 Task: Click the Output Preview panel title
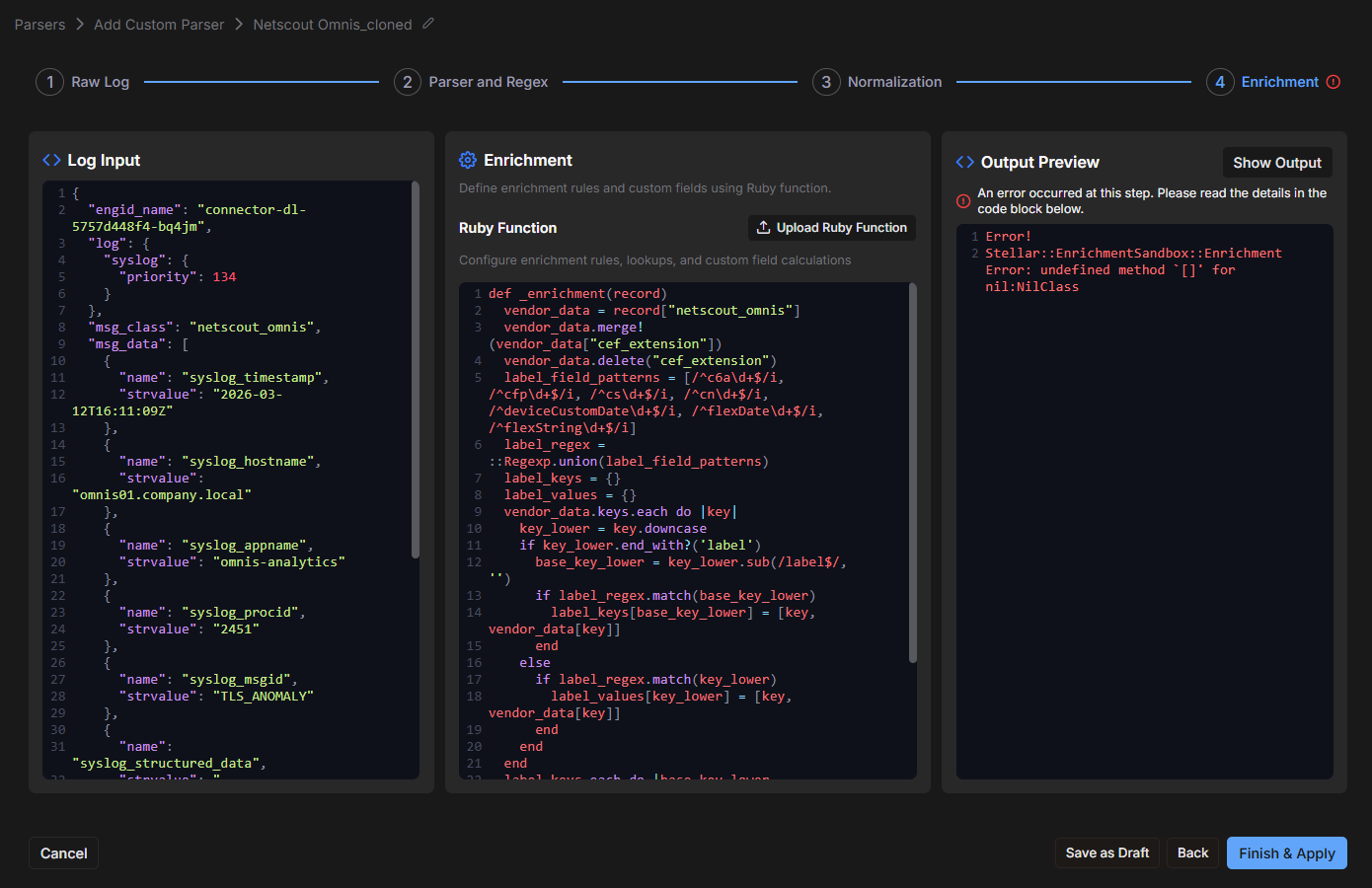pos(1039,162)
